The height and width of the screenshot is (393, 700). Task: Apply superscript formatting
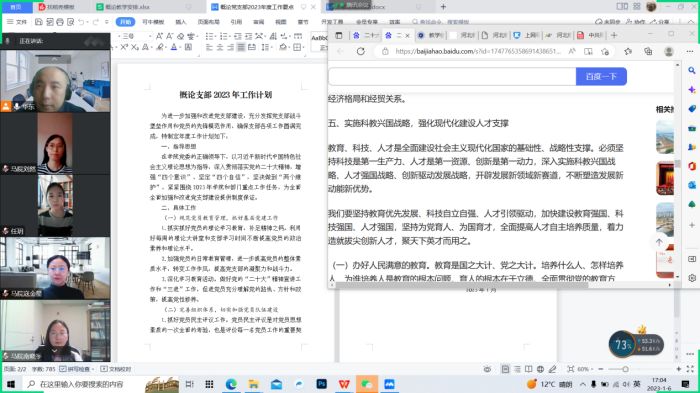click(125, 47)
